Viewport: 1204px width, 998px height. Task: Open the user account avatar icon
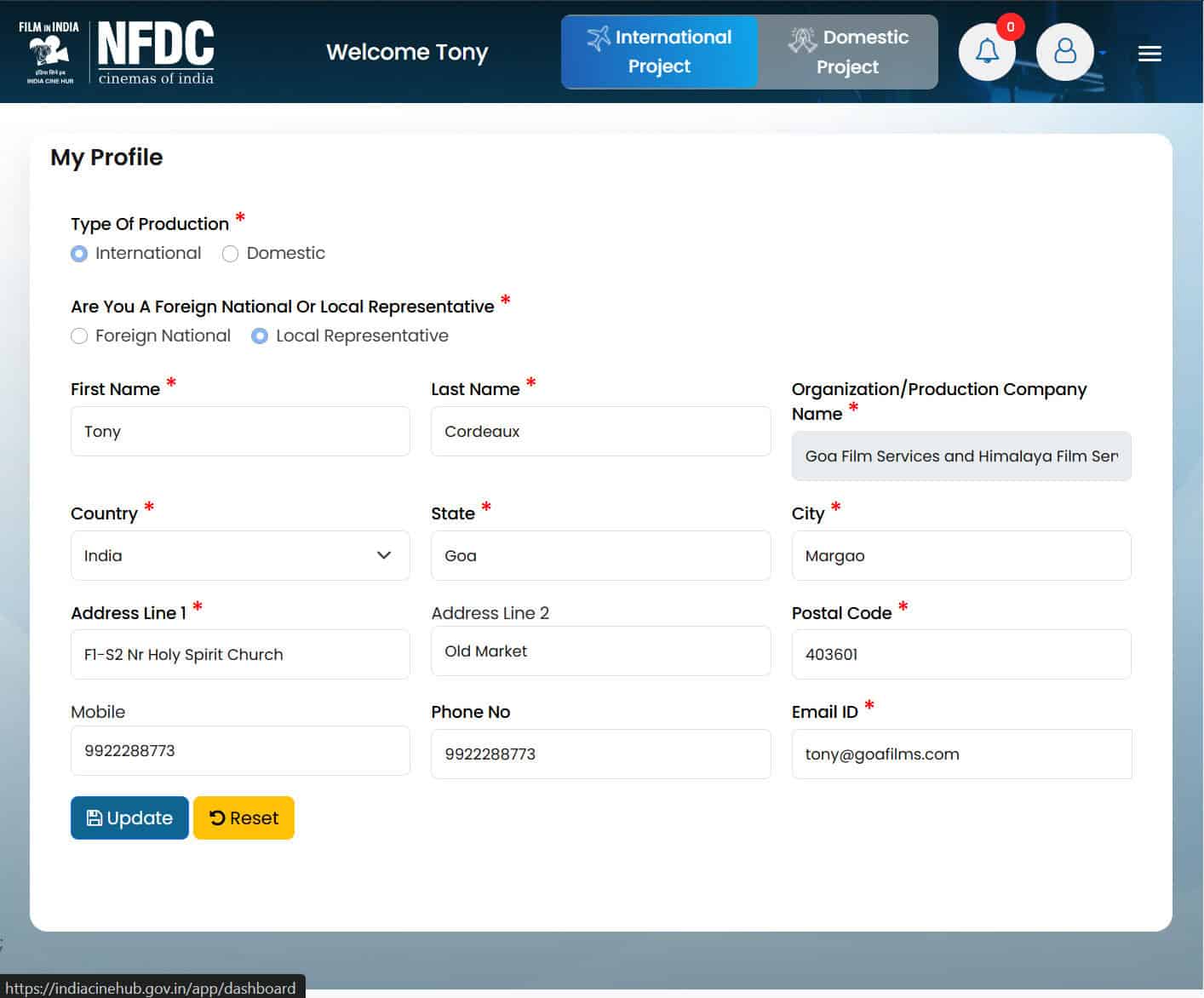pos(1064,52)
